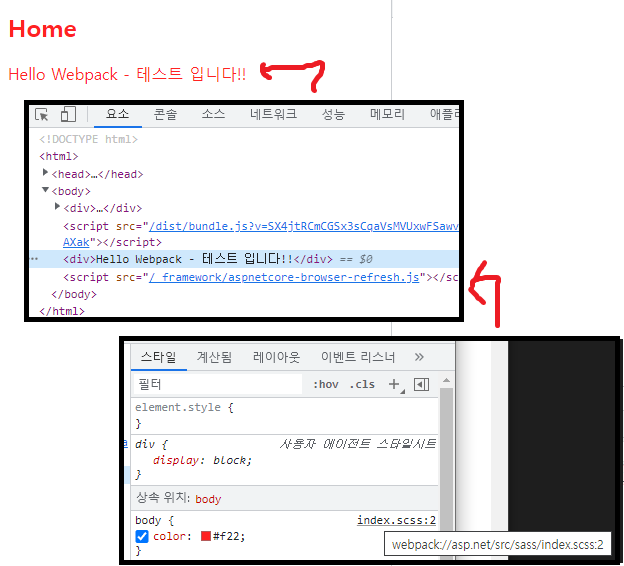Toggle the computed styles sidebar icon
This screenshot has width=624, height=566.
click(421, 384)
